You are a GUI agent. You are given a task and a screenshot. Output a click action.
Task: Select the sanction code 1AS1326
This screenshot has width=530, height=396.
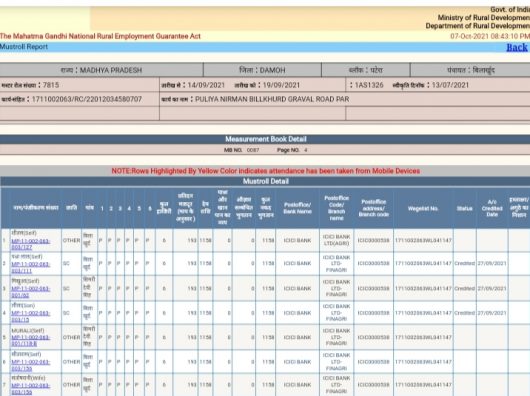(369, 85)
